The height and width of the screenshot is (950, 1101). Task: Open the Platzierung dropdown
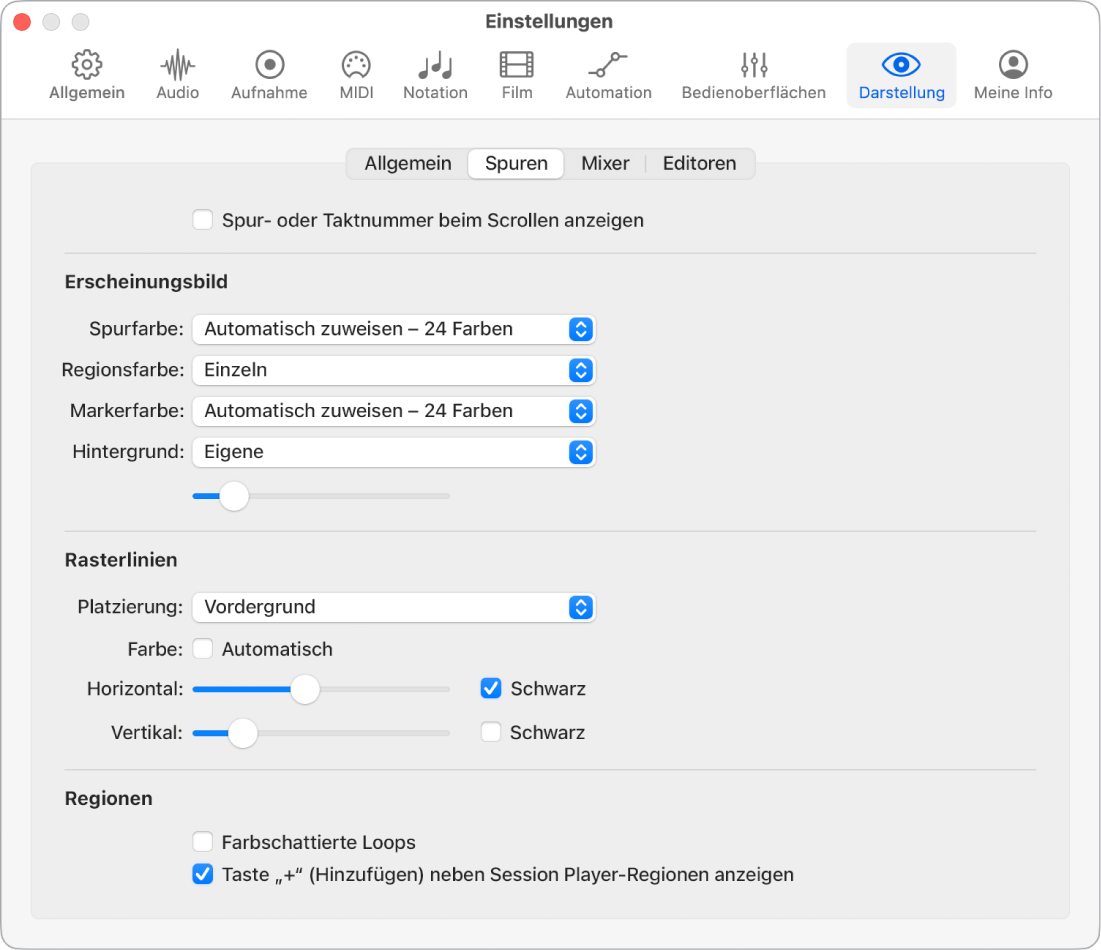pyautogui.click(x=394, y=607)
